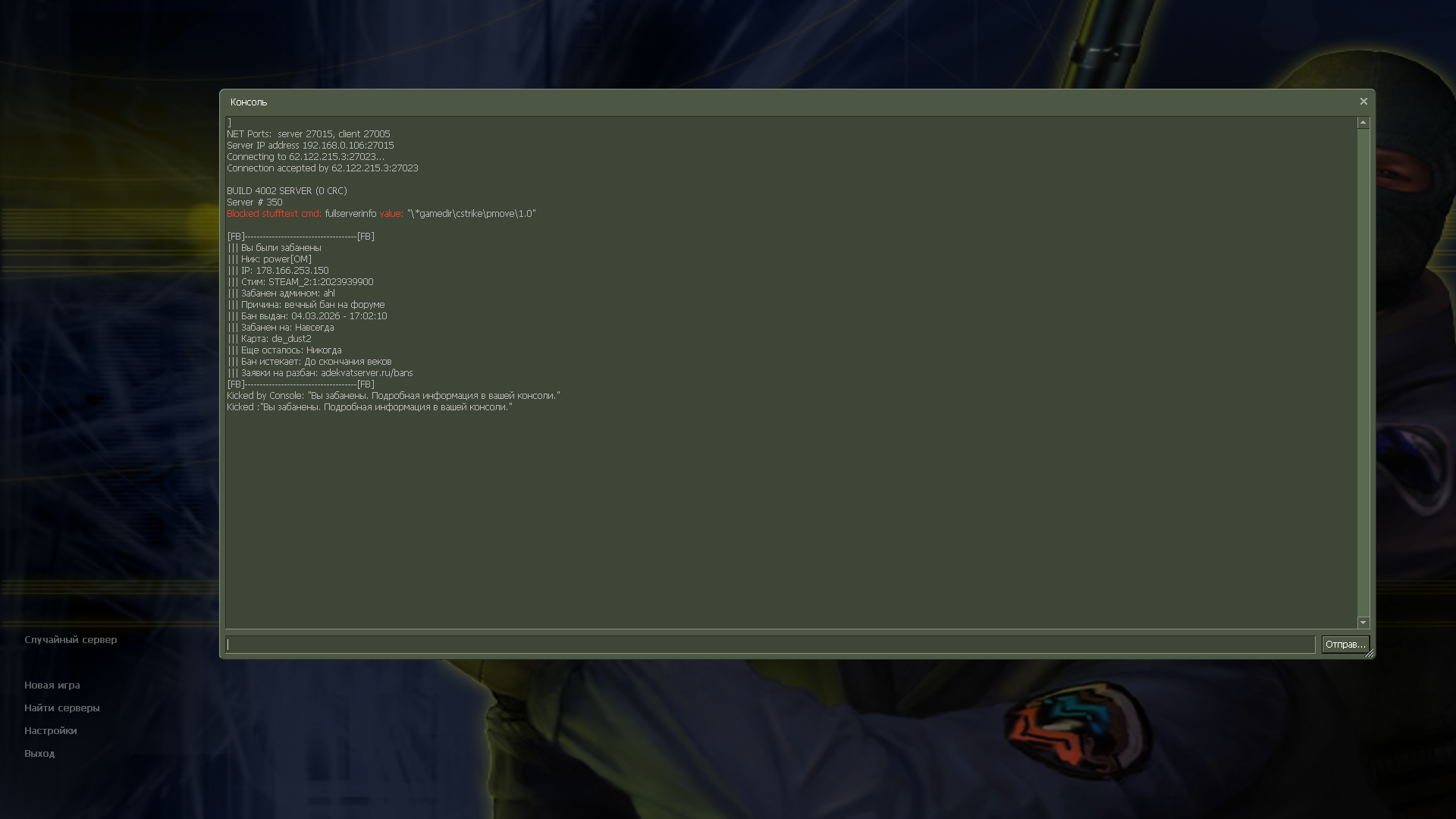
Task: Click the resize grip at console corner
Action: tap(1370, 653)
